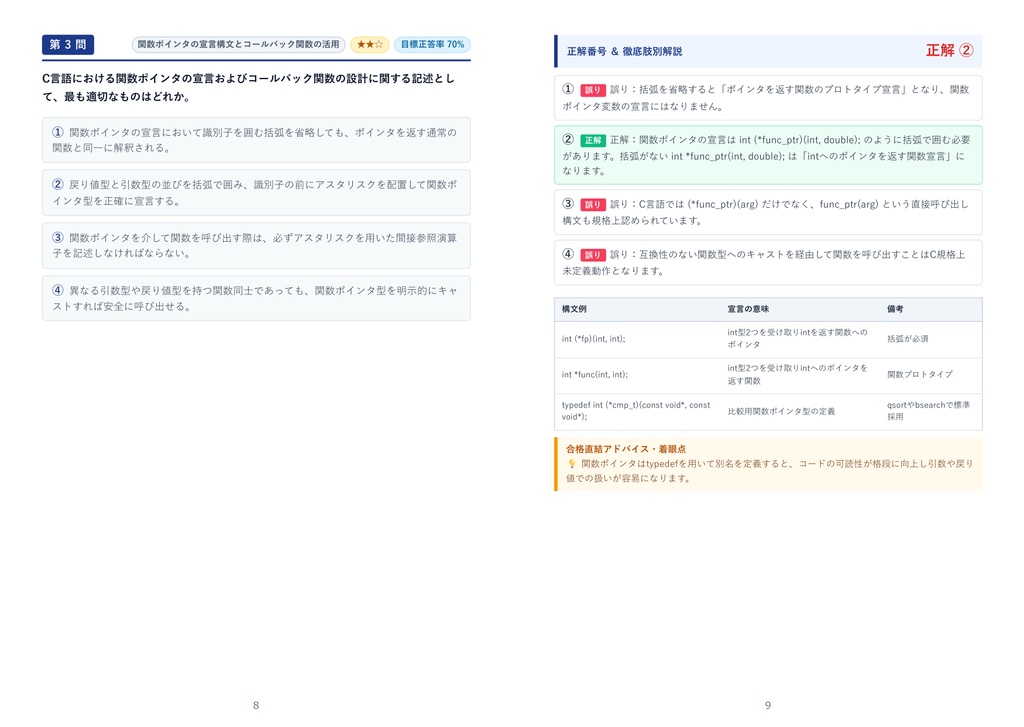The image size is (1024, 727).
Task: Click the question stem text starting C言語における
Action: (x=248, y=87)
